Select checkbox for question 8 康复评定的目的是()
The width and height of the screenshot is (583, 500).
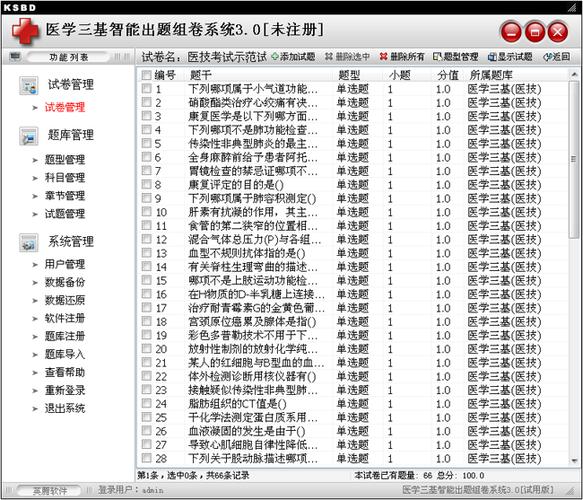(x=146, y=185)
